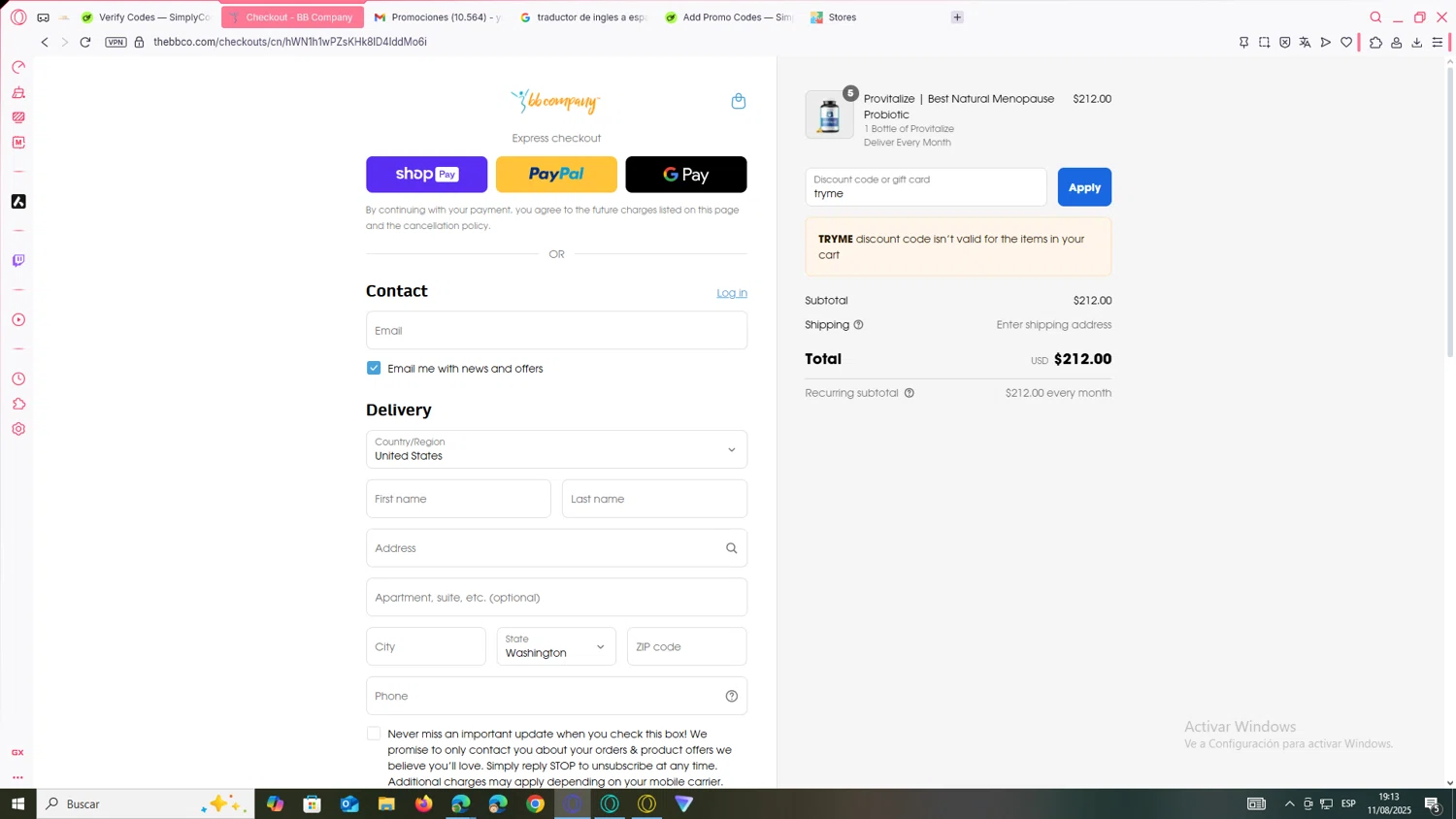The width and height of the screenshot is (1456, 819).
Task: Open the Windows Start menu
Action: tap(17, 803)
